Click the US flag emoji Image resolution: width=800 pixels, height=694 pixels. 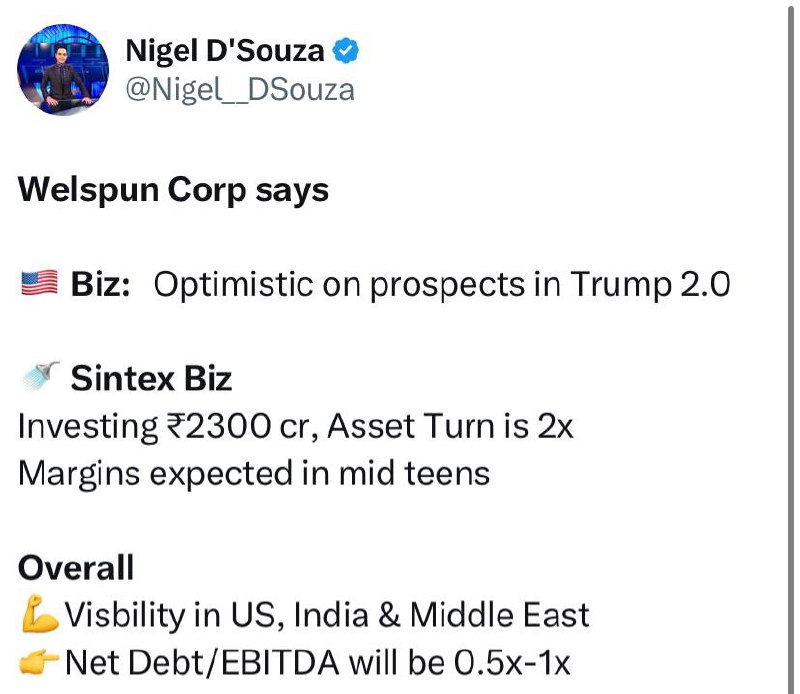point(39,283)
